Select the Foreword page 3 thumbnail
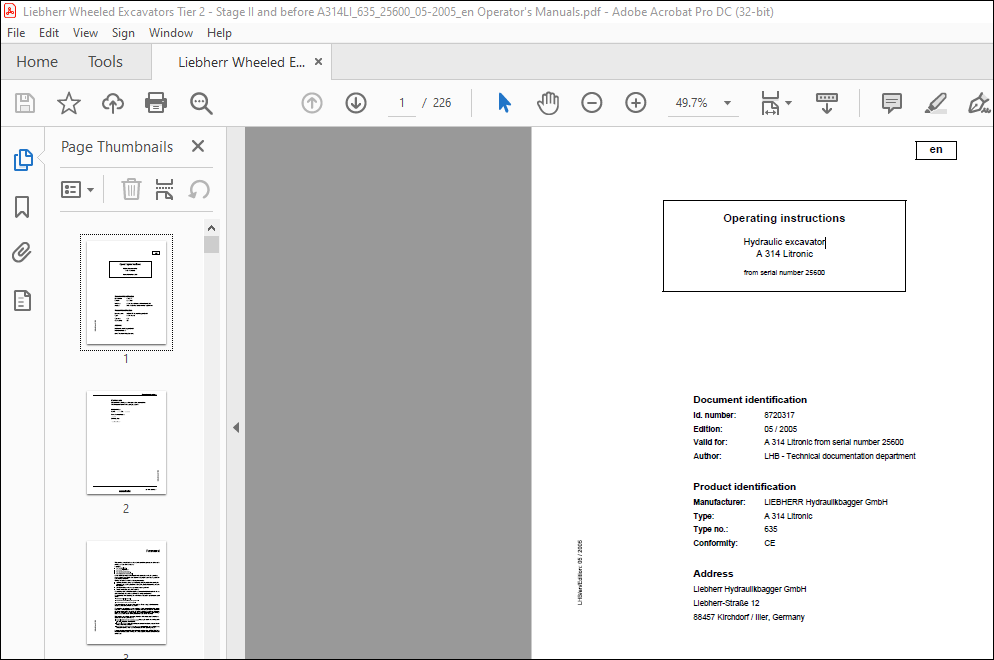 tap(126, 592)
